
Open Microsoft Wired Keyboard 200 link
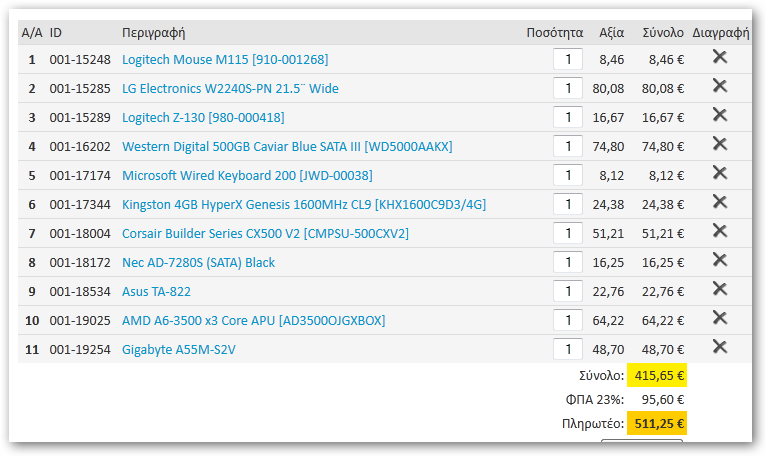[x=247, y=175]
